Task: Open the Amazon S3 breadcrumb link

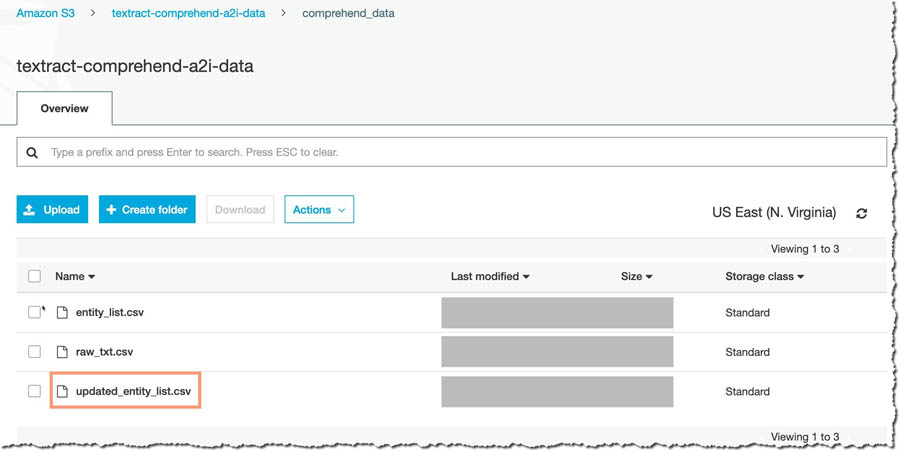Action: tap(45, 13)
